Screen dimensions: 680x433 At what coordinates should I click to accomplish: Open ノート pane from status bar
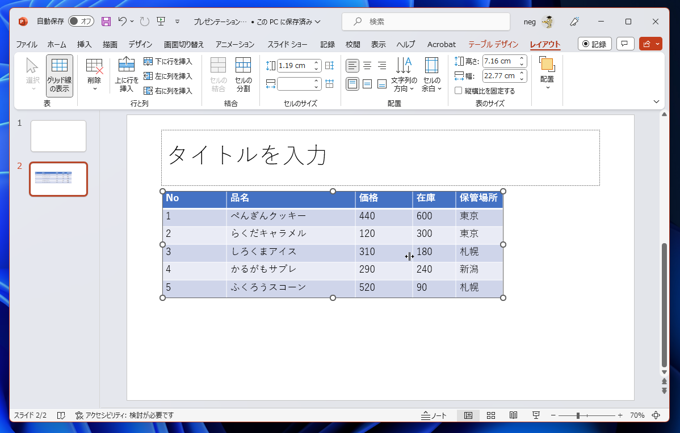(433, 415)
